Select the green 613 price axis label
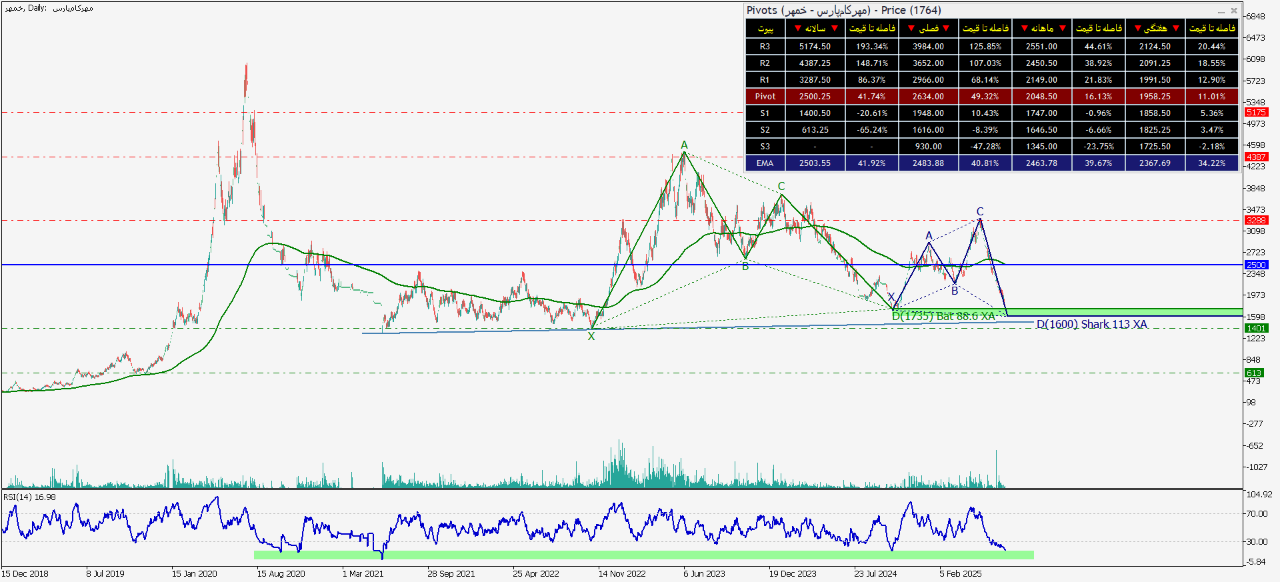The height and width of the screenshot is (582, 1280). coord(1254,373)
